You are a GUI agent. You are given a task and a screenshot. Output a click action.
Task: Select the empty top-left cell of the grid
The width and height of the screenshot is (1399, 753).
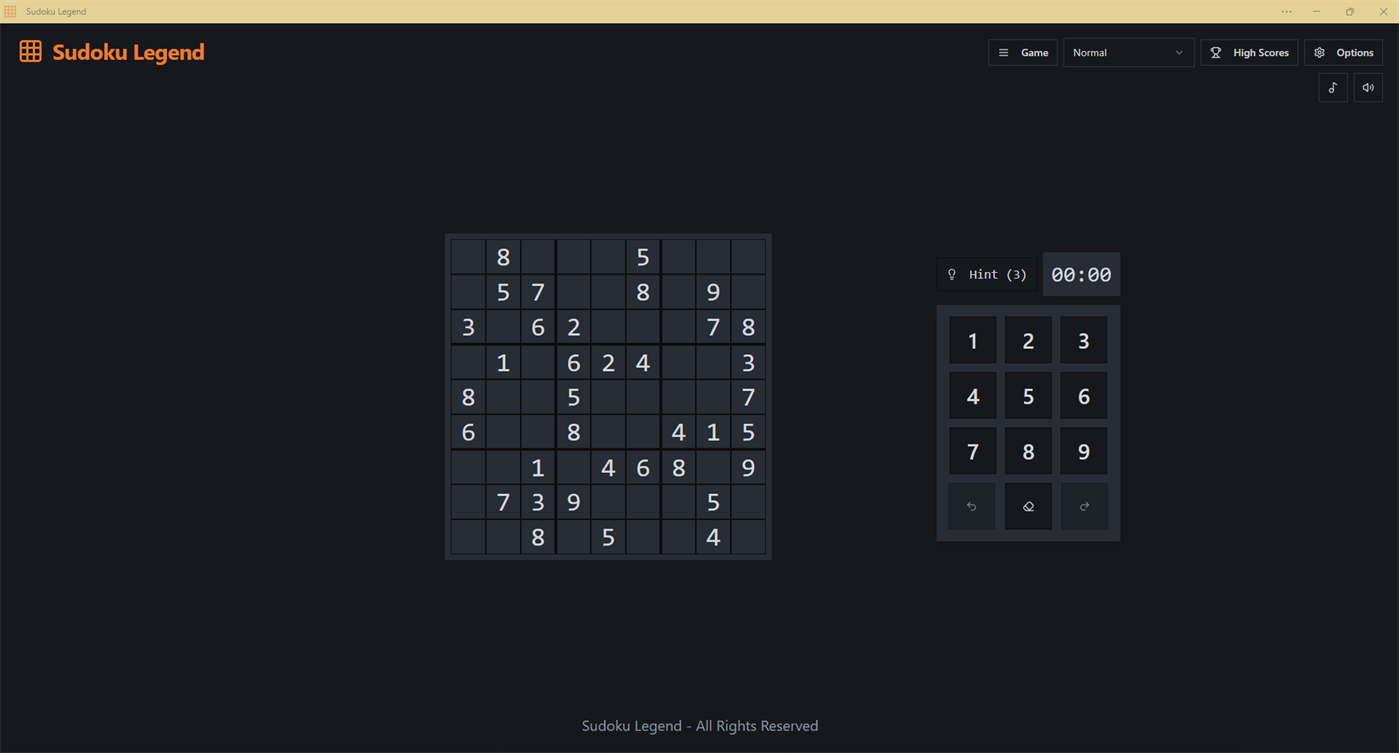(x=468, y=256)
